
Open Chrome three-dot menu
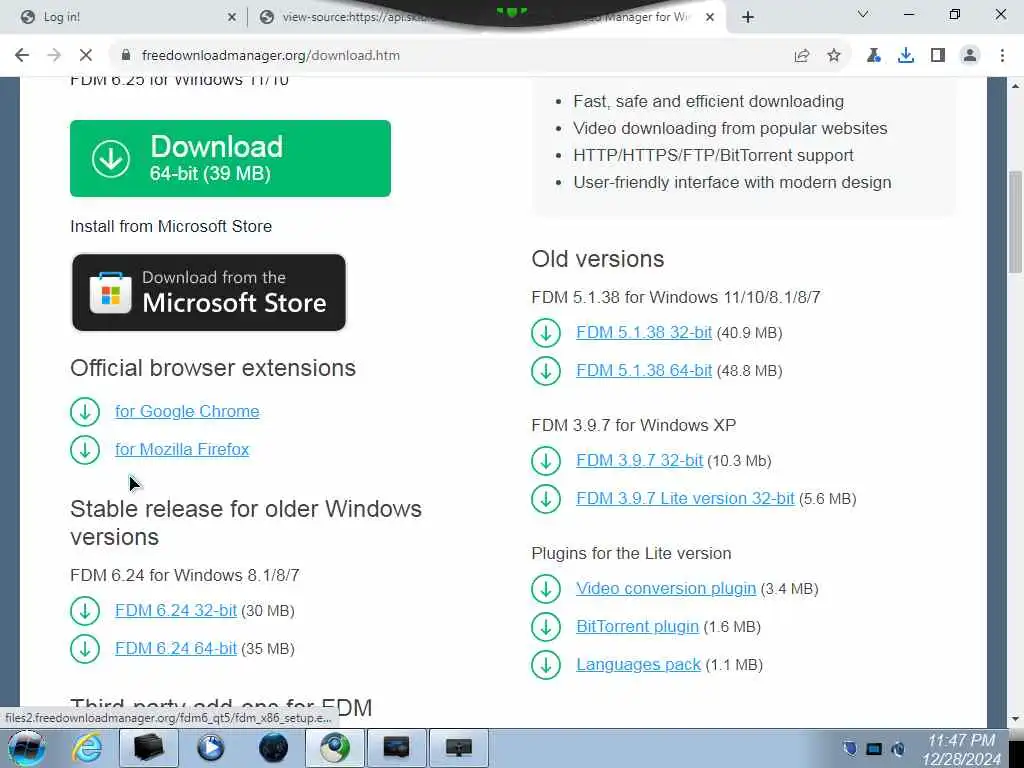click(x=1002, y=56)
